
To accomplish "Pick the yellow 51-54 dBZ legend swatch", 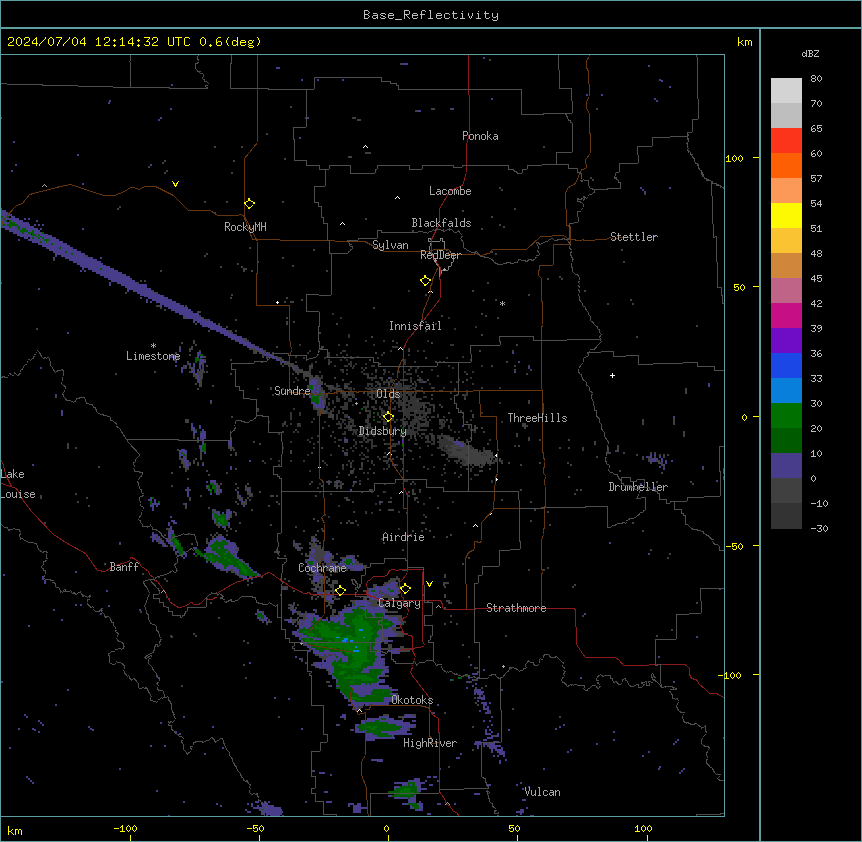I will coord(786,216).
